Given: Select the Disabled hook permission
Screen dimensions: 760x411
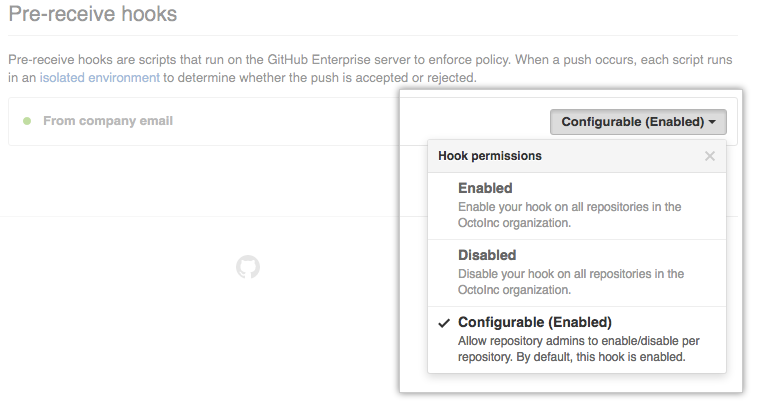Looking at the screenshot, I should (487, 255).
